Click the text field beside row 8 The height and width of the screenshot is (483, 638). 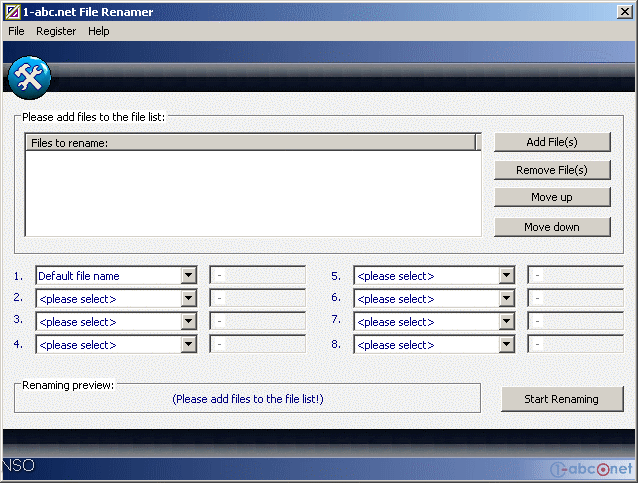[575, 344]
